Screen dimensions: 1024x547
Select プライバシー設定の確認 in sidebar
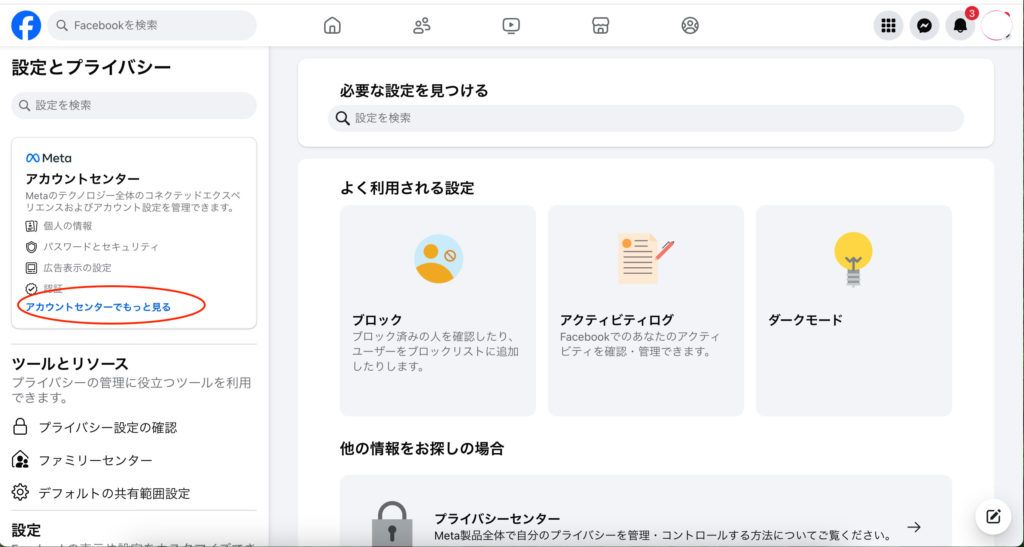point(107,427)
